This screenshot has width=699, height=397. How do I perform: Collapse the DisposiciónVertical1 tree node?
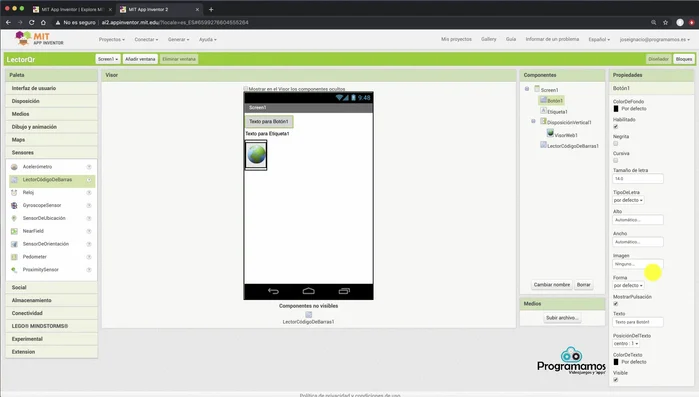pyautogui.click(x=533, y=121)
